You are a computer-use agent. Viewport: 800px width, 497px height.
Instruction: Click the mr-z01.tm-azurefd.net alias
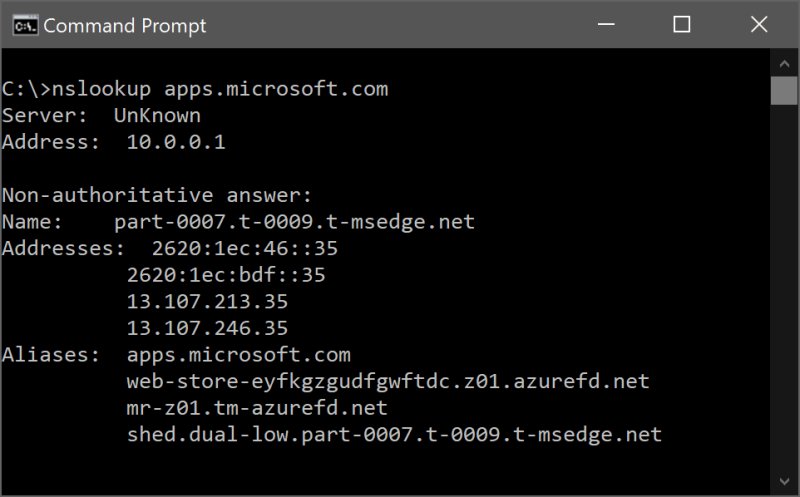click(257, 408)
